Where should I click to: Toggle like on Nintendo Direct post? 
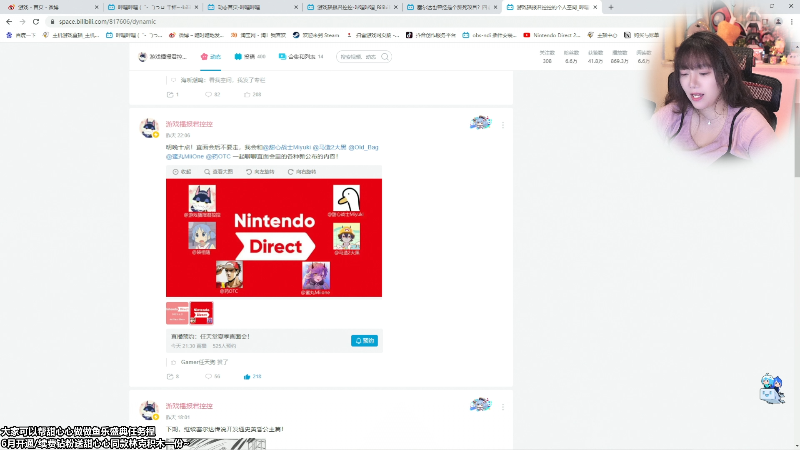click(253, 377)
